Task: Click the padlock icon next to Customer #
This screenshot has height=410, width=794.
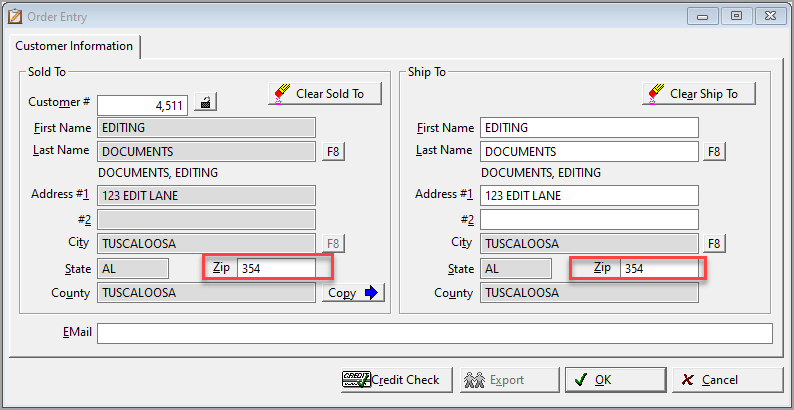Action: (206, 102)
